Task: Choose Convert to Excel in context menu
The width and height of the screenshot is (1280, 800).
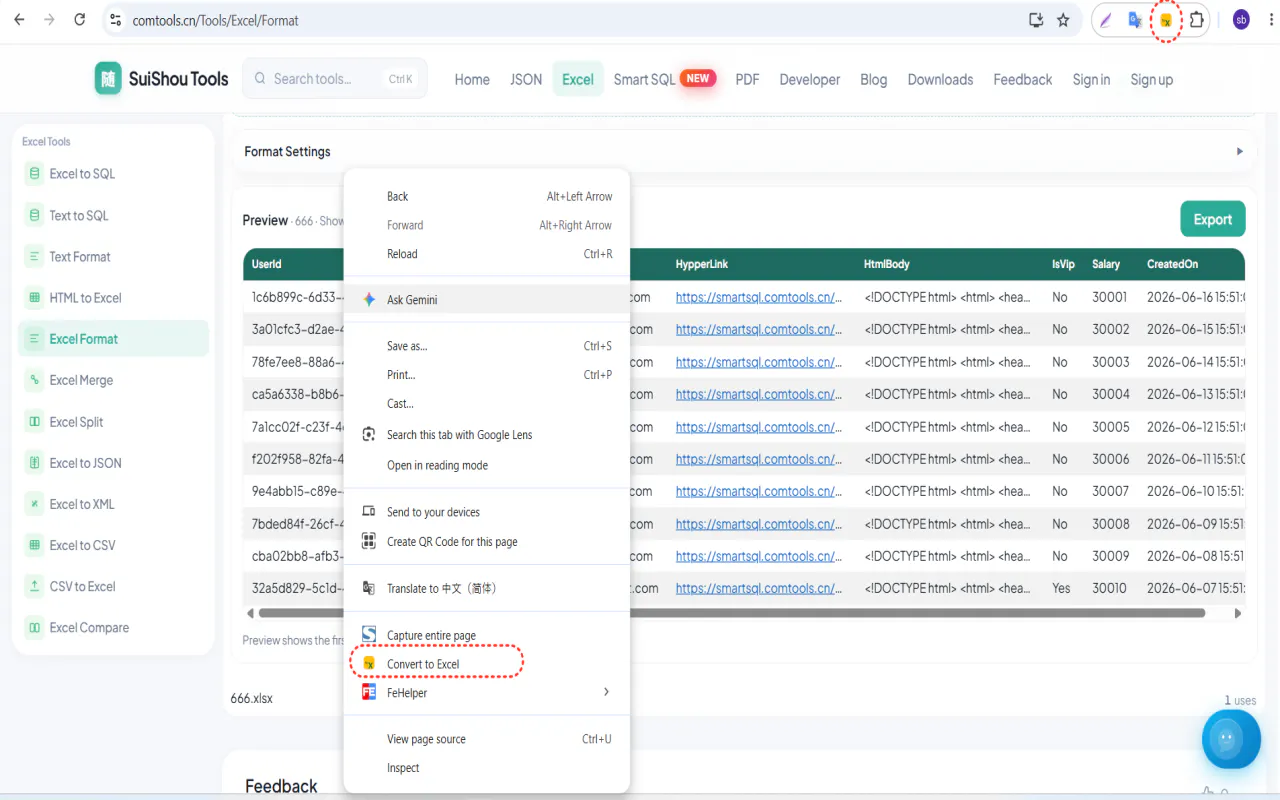Action: [x=487, y=664]
